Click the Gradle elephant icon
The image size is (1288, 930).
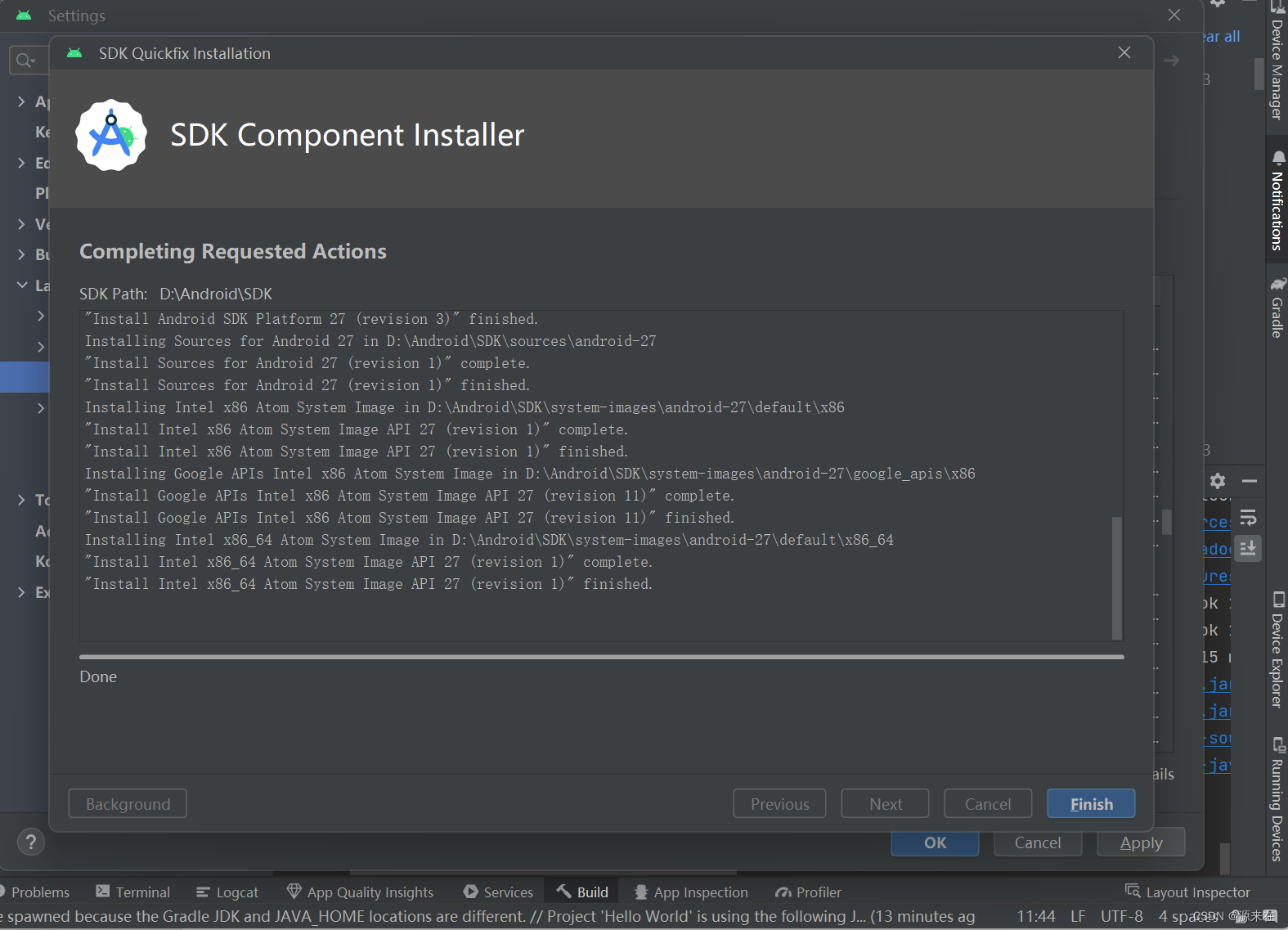click(1278, 284)
